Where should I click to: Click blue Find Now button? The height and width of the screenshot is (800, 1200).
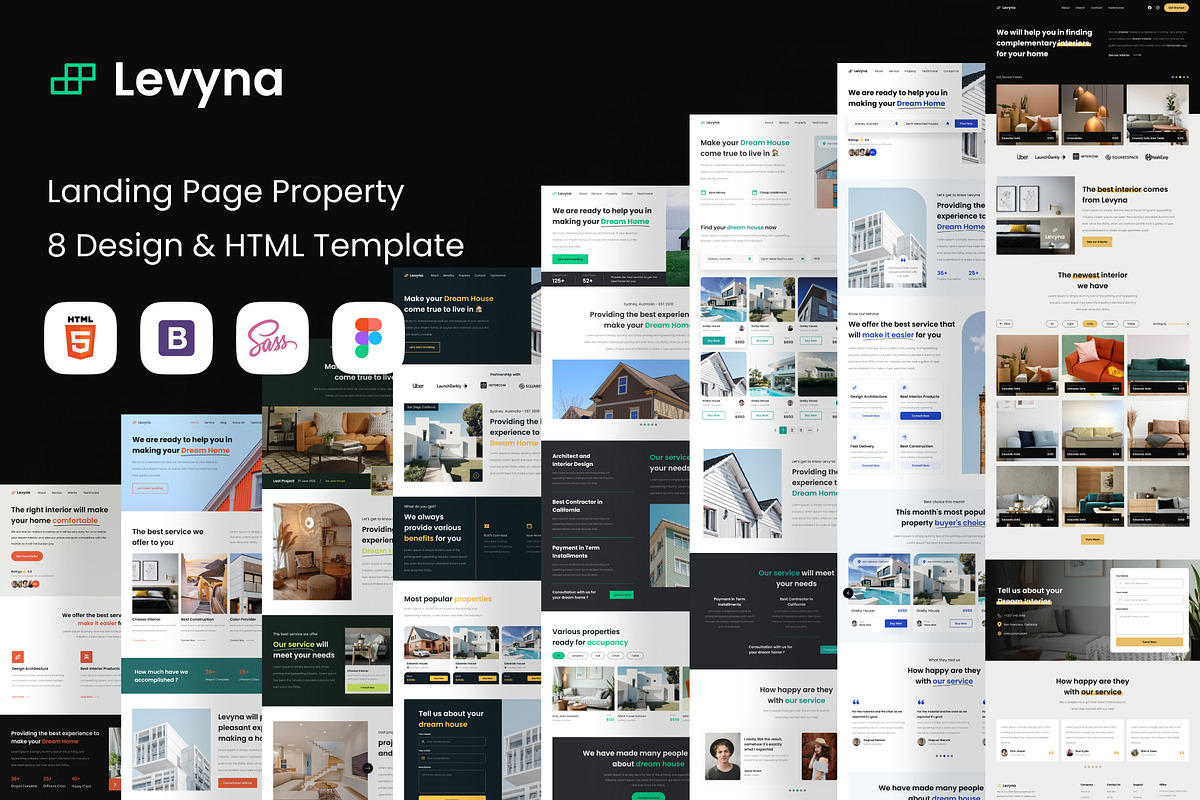pos(965,124)
